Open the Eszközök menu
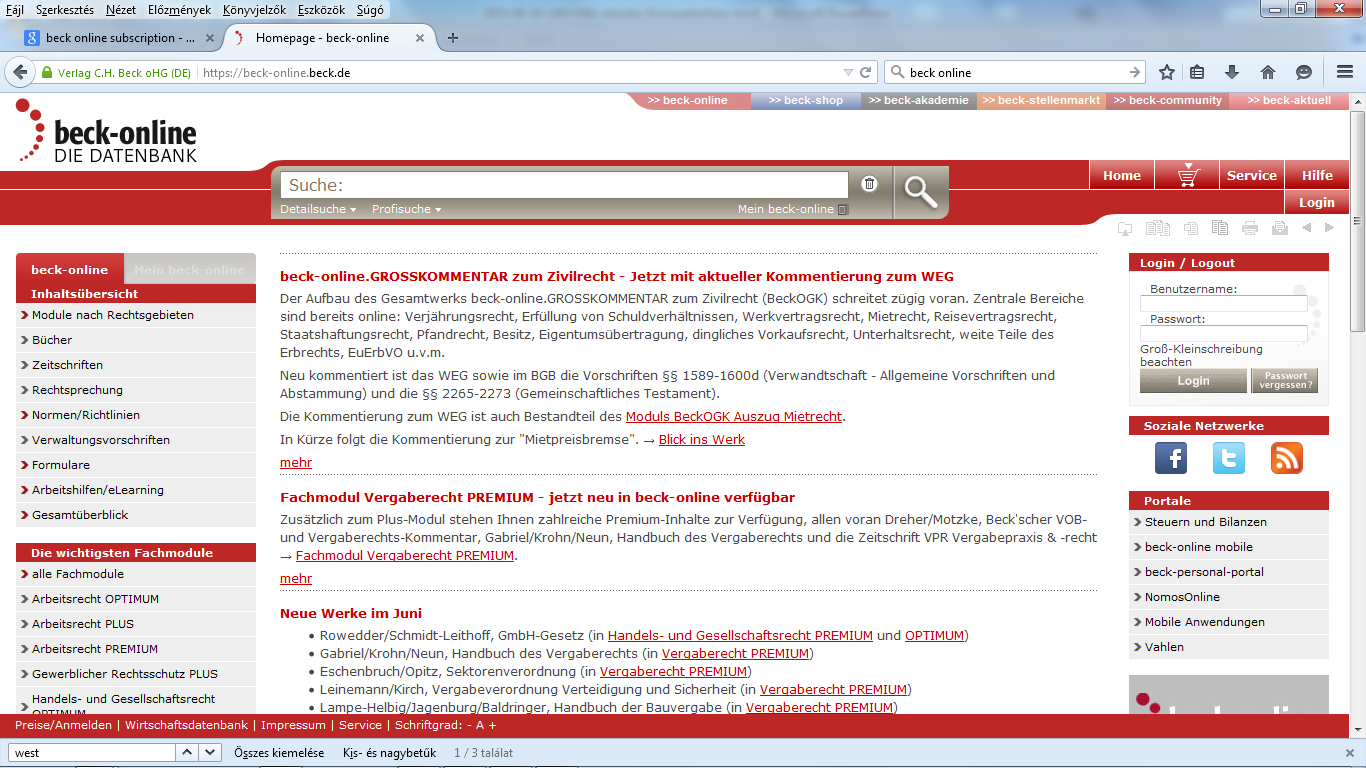Screen dimensions: 1366x768 pos(322,9)
